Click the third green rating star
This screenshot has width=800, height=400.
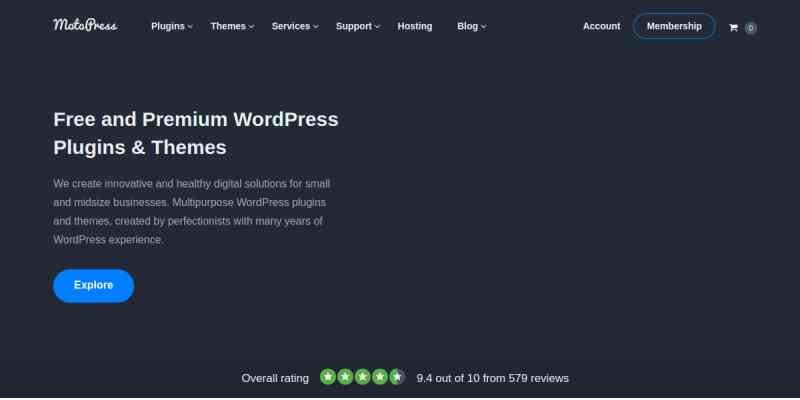pyautogui.click(x=362, y=377)
